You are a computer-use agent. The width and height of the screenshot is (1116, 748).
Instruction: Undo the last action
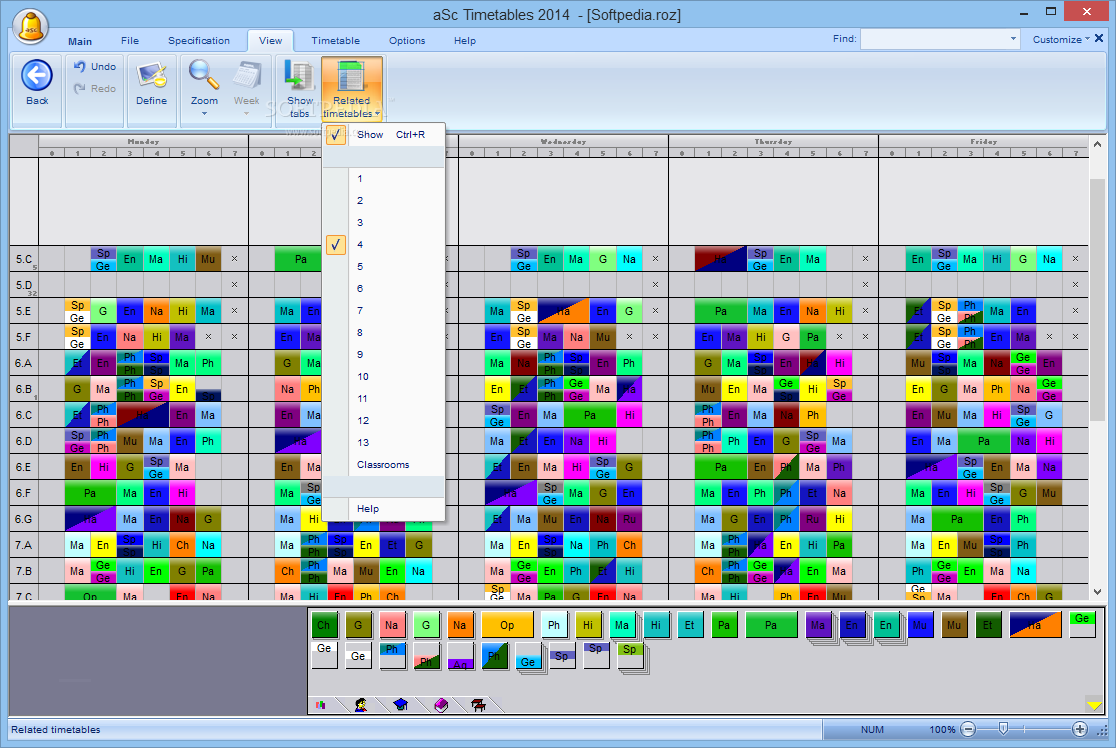tap(95, 66)
